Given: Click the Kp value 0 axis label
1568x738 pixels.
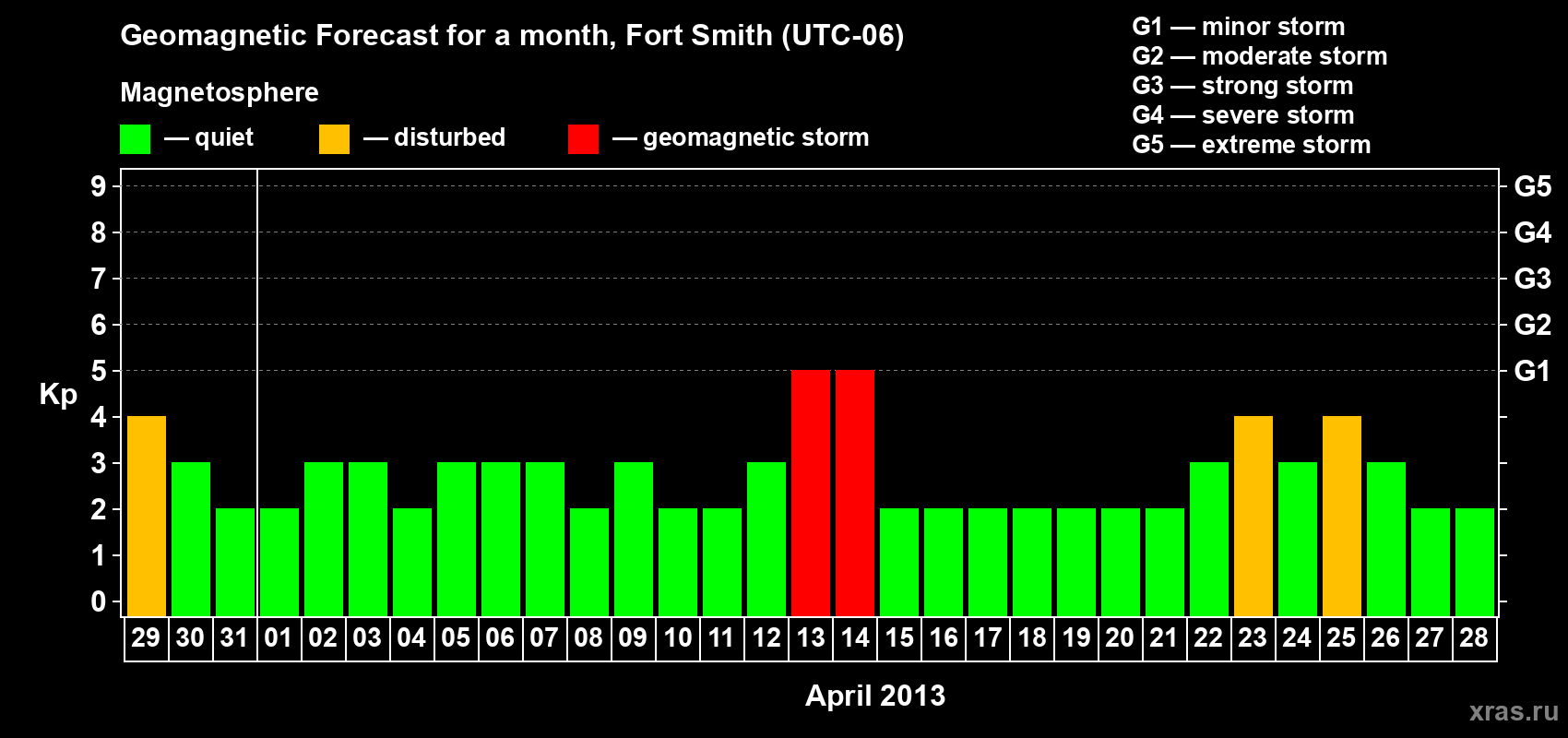Looking at the screenshot, I should coord(99,601).
